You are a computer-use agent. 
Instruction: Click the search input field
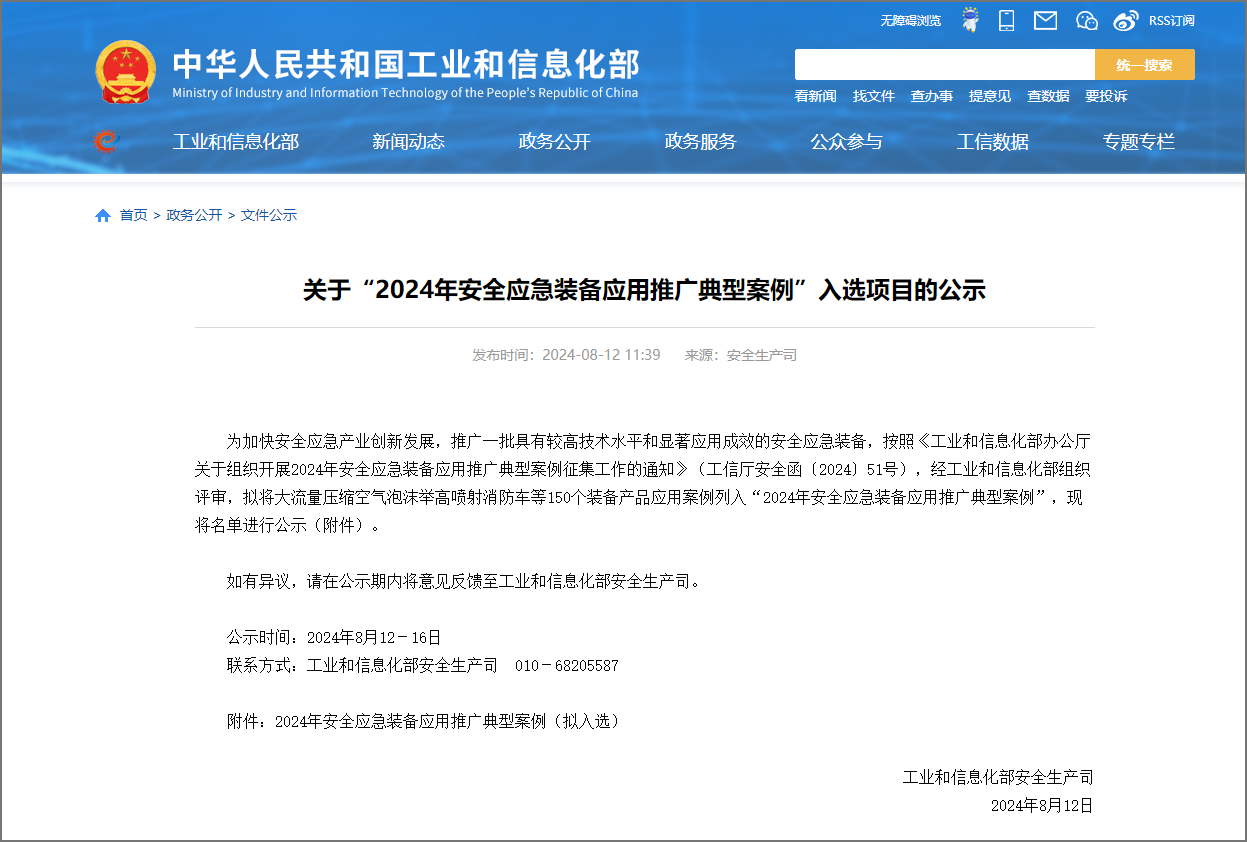945,65
